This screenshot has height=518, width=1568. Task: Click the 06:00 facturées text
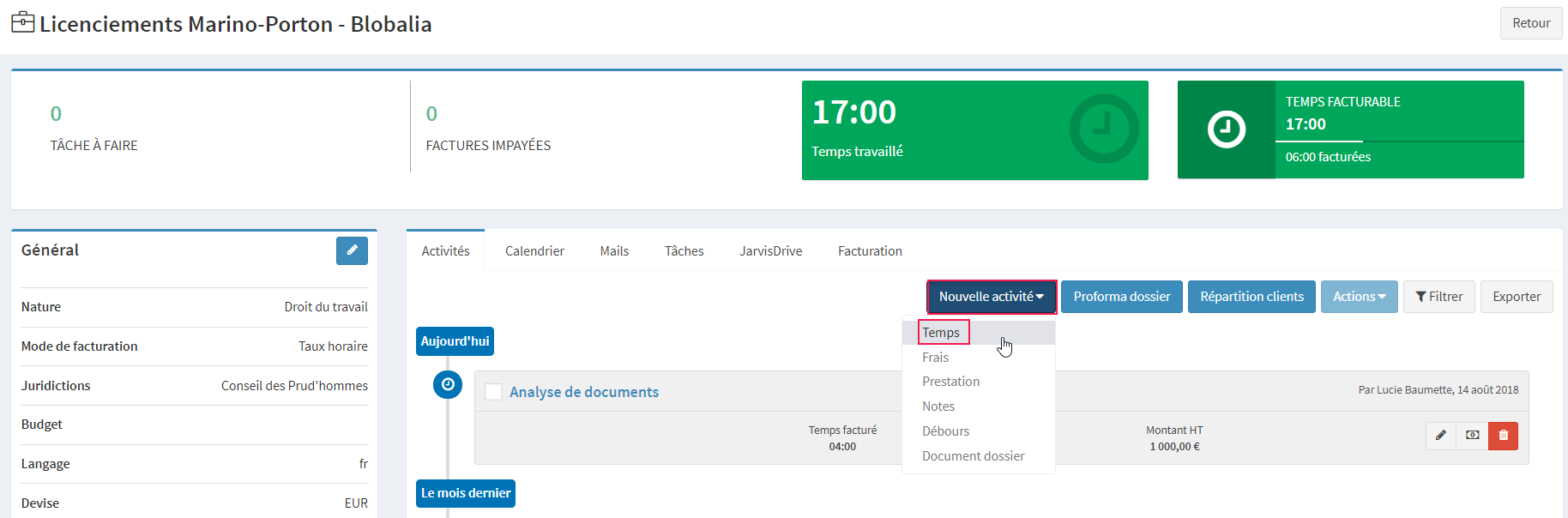1328,157
